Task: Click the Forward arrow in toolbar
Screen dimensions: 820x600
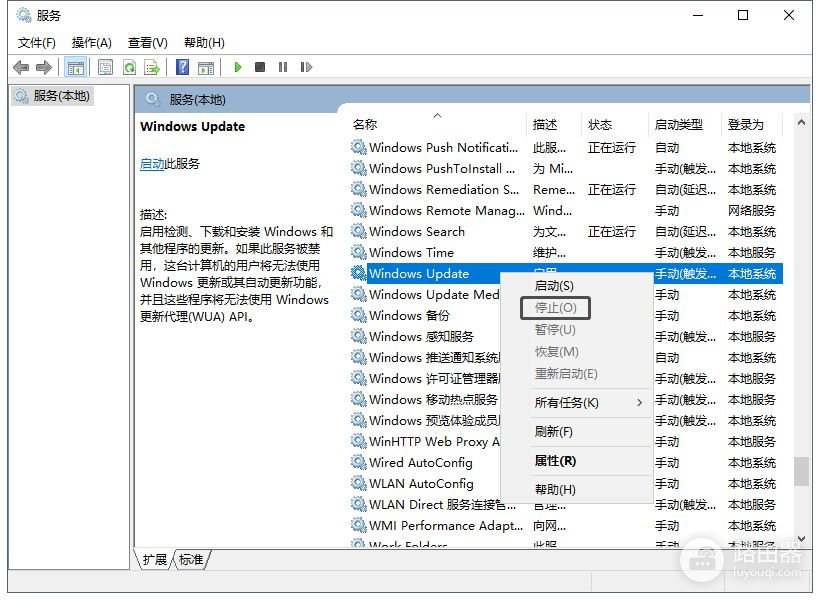Action: pos(43,67)
